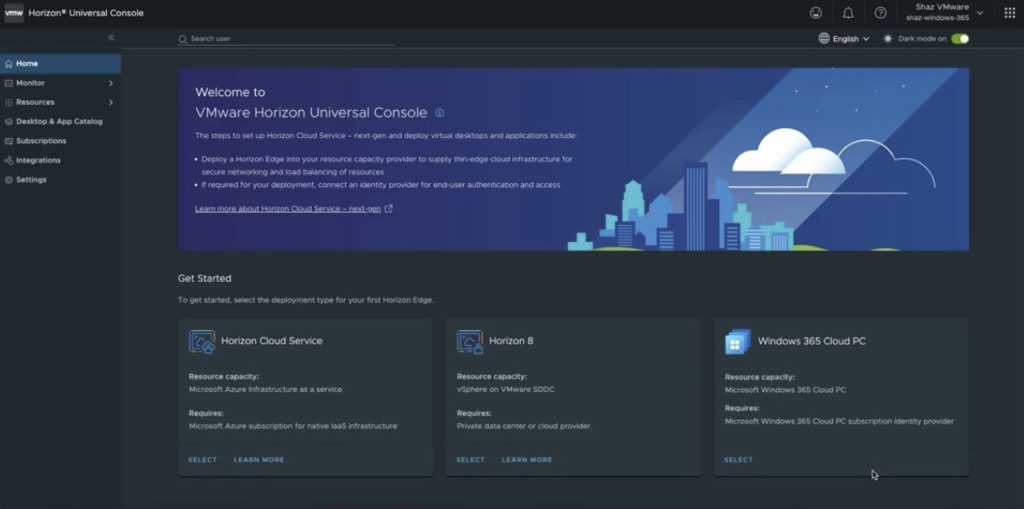The height and width of the screenshot is (509, 1024).
Task: Expand the Resources sidebar menu
Action: 60,102
